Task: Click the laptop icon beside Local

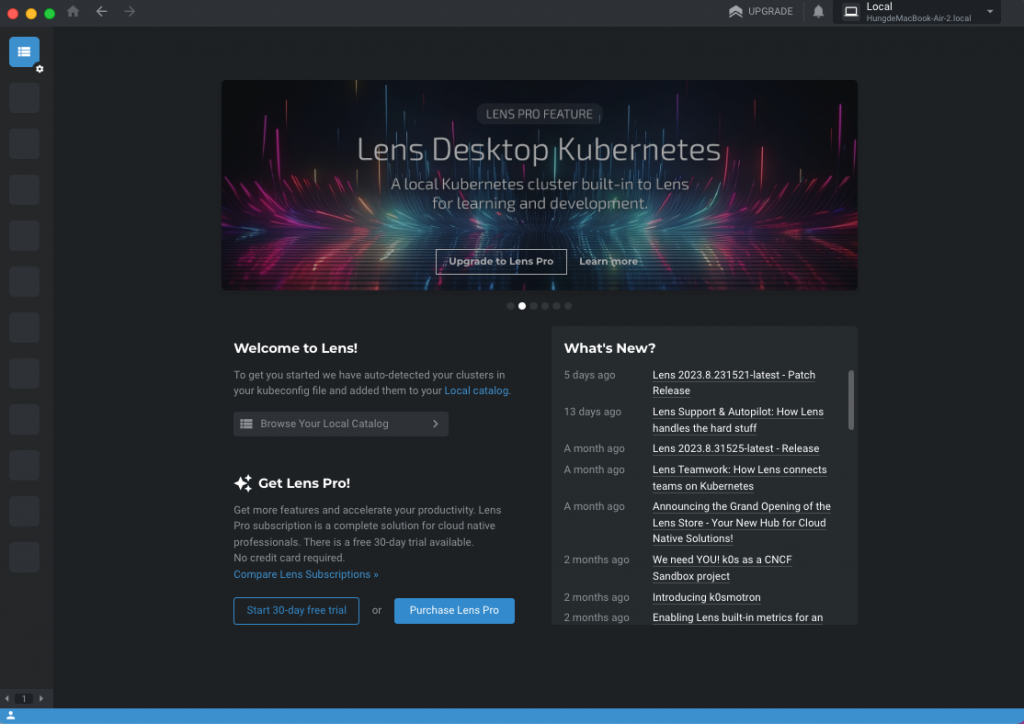Action: (x=850, y=12)
